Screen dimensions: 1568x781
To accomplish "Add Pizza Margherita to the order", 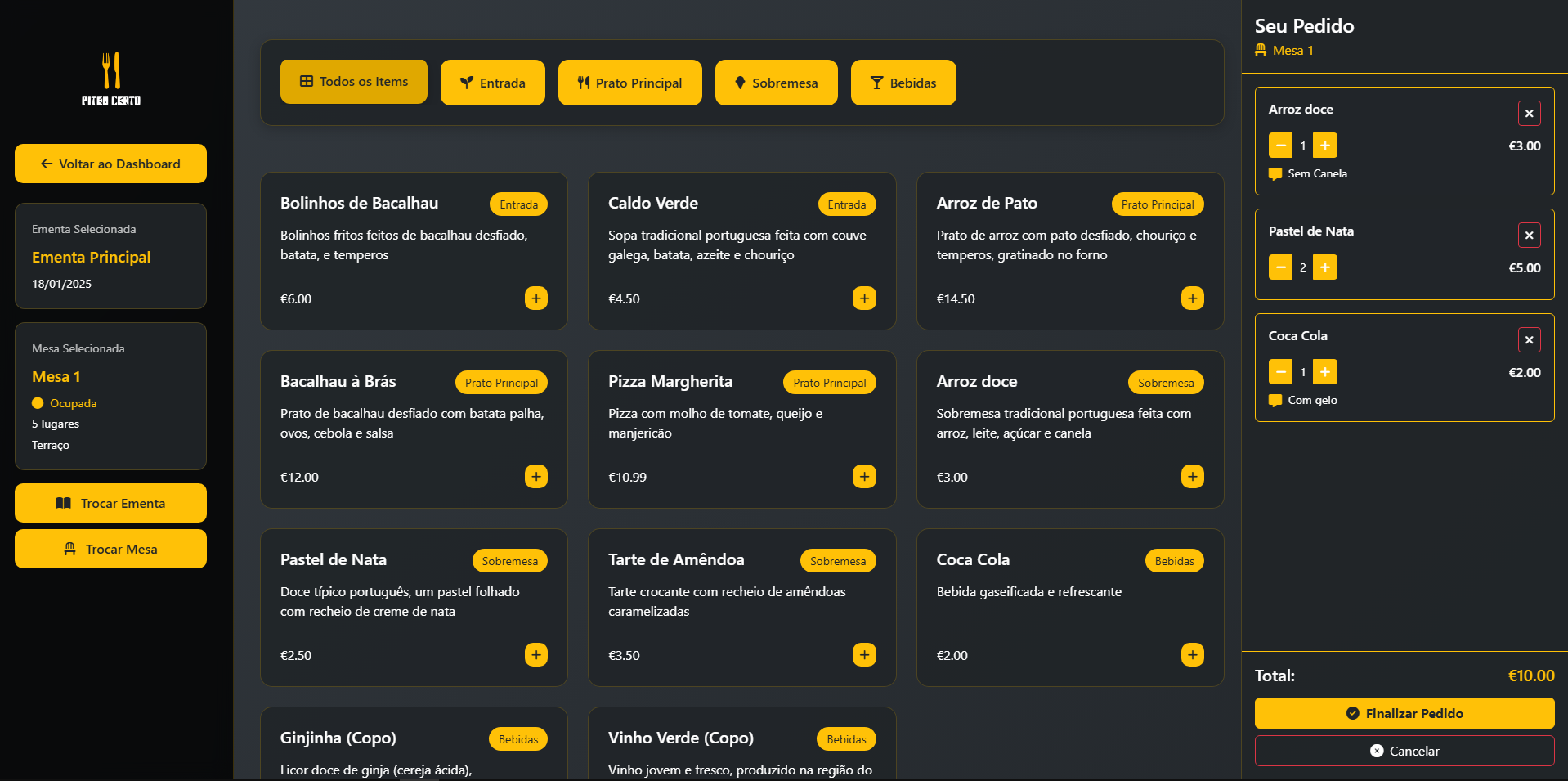I will click(864, 477).
